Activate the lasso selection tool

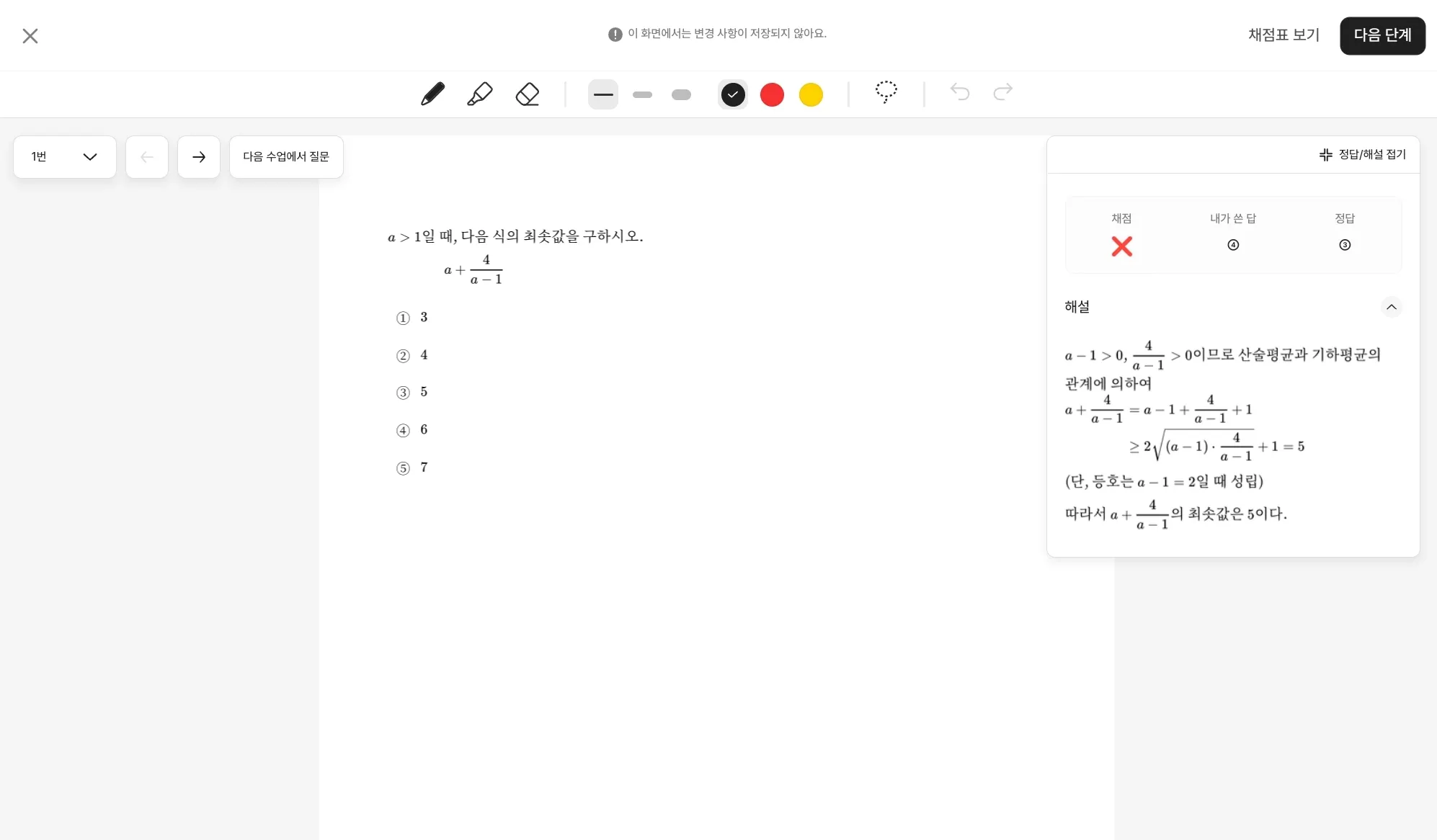886,92
